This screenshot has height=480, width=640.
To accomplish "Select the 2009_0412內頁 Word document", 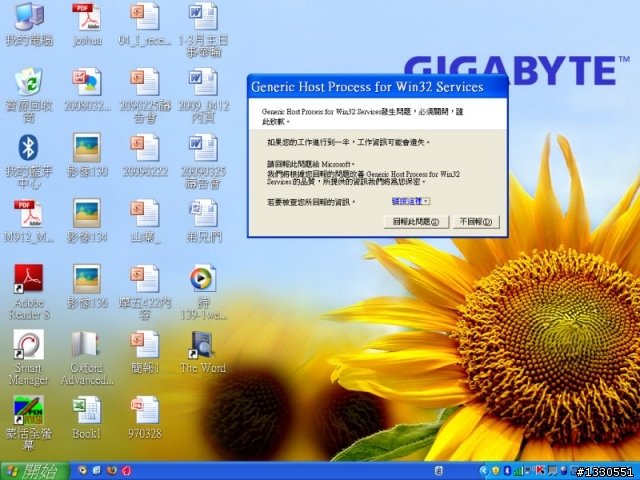I will click(x=203, y=96).
